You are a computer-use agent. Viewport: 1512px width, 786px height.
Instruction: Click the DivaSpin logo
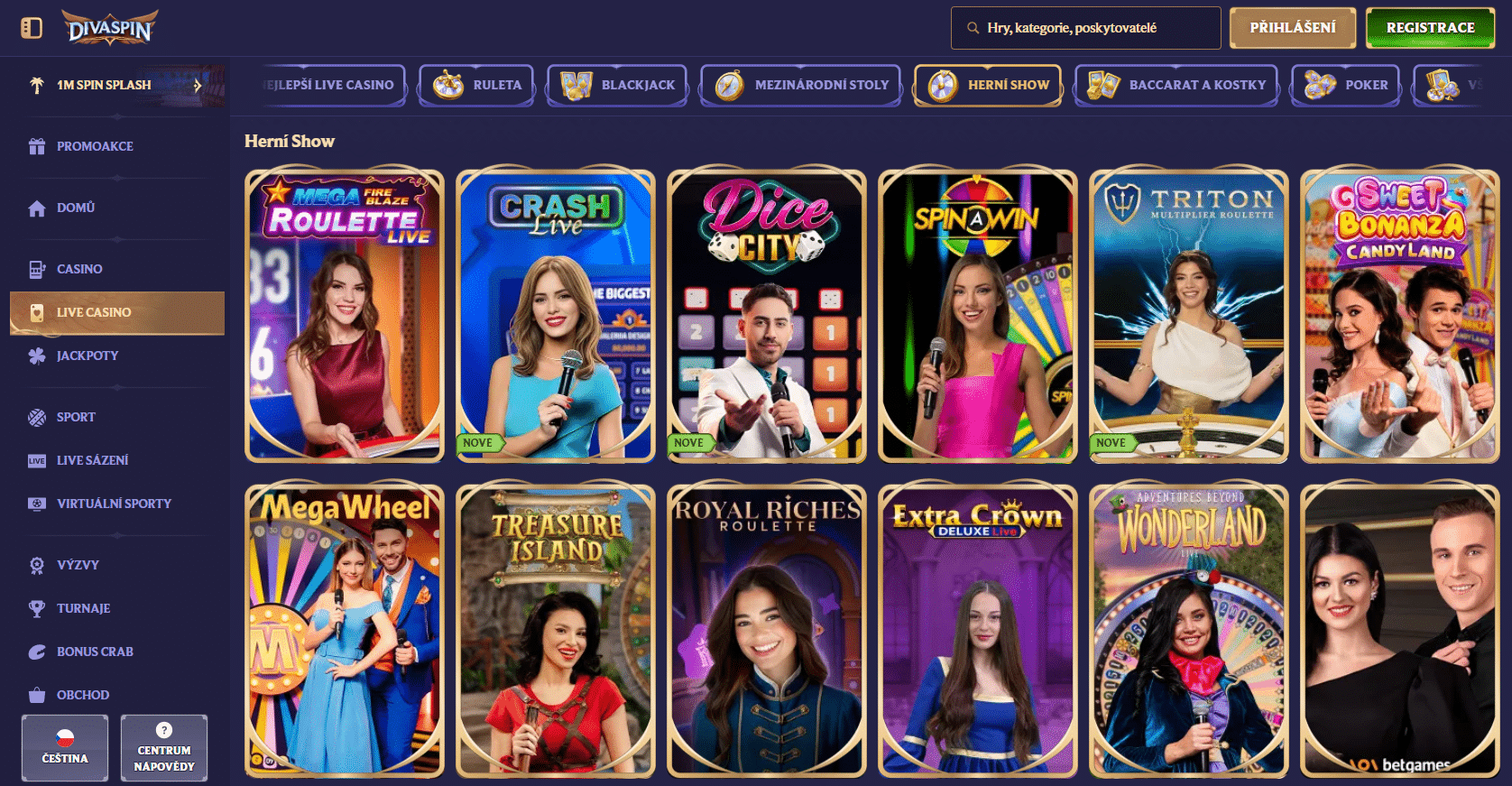(110, 28)
